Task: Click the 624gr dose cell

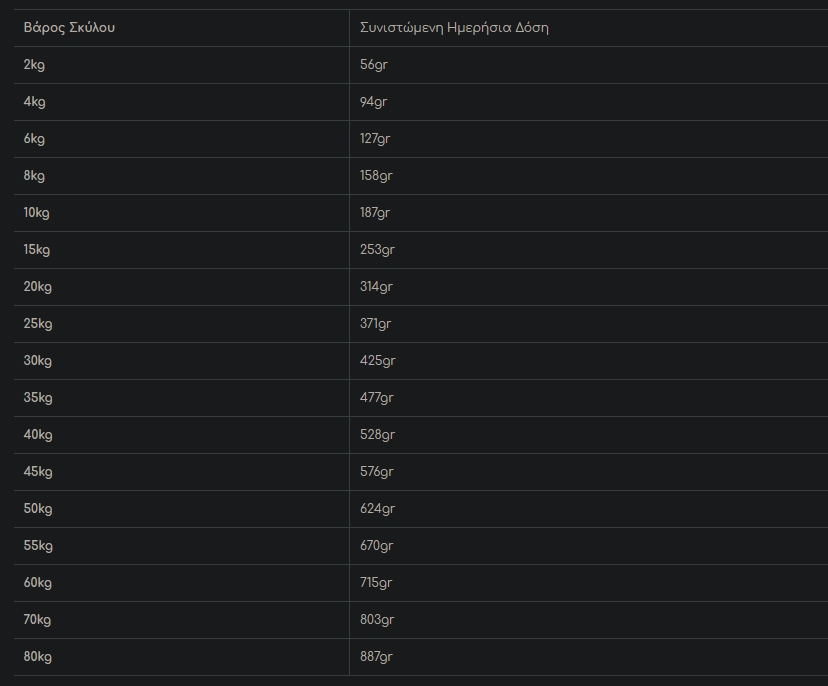Action: (x=377, y=509)
